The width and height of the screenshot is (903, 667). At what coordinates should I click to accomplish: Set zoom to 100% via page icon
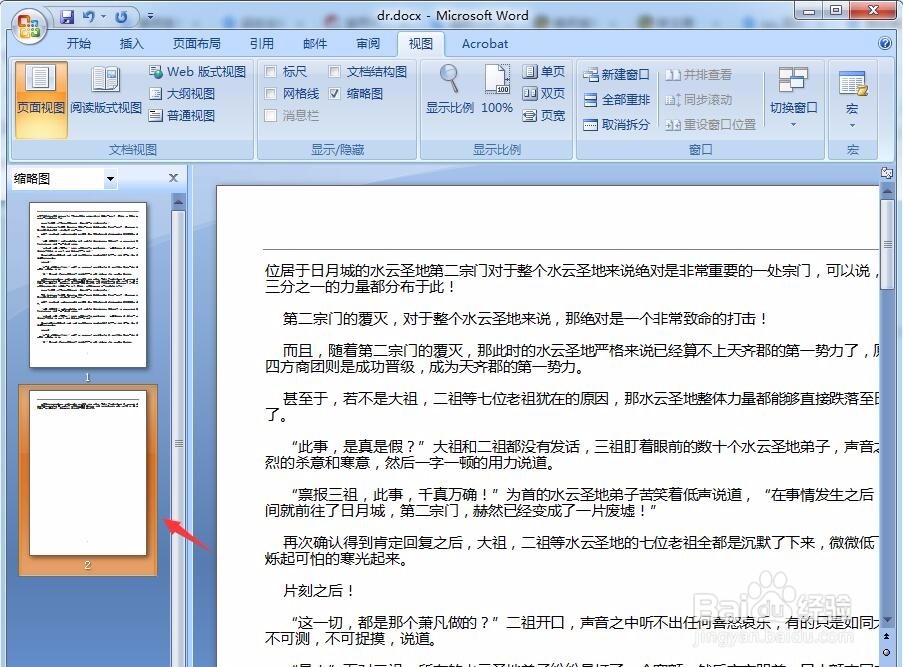click(496, 89)
